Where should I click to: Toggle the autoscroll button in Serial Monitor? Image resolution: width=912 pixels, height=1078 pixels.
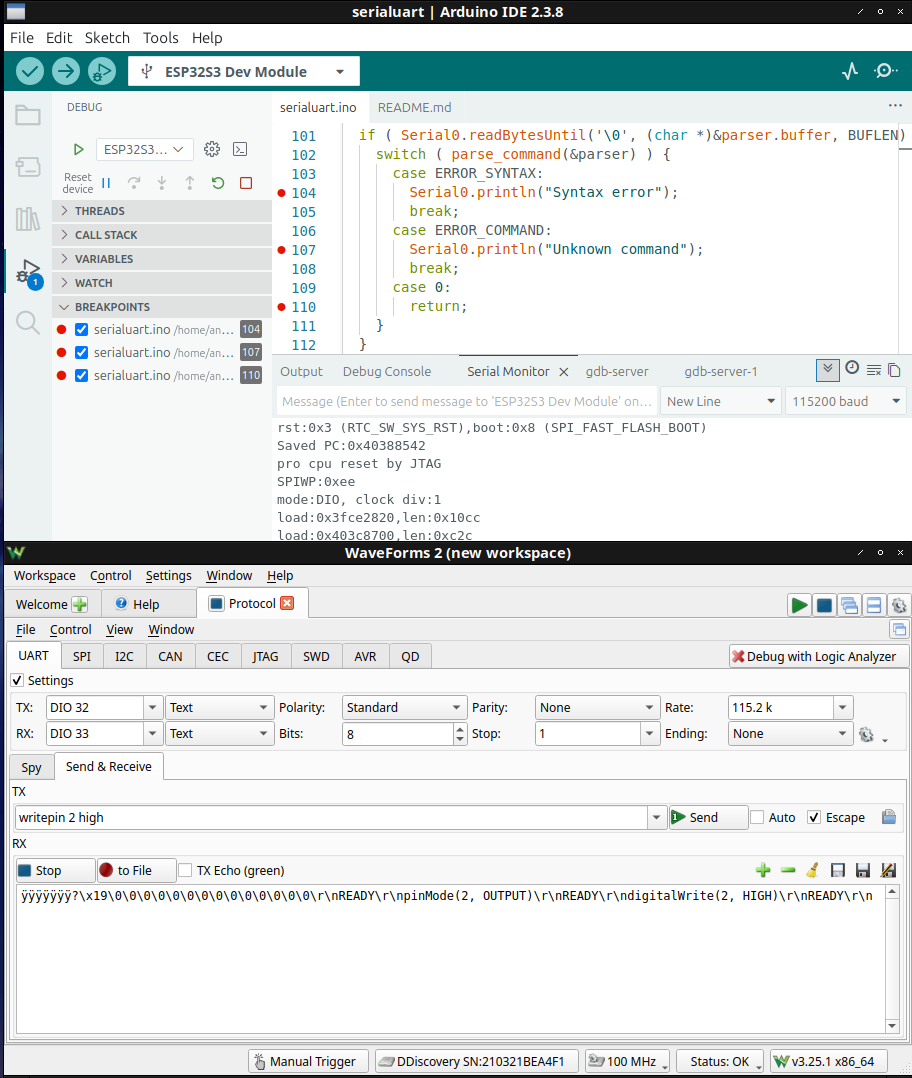point(827,370)
